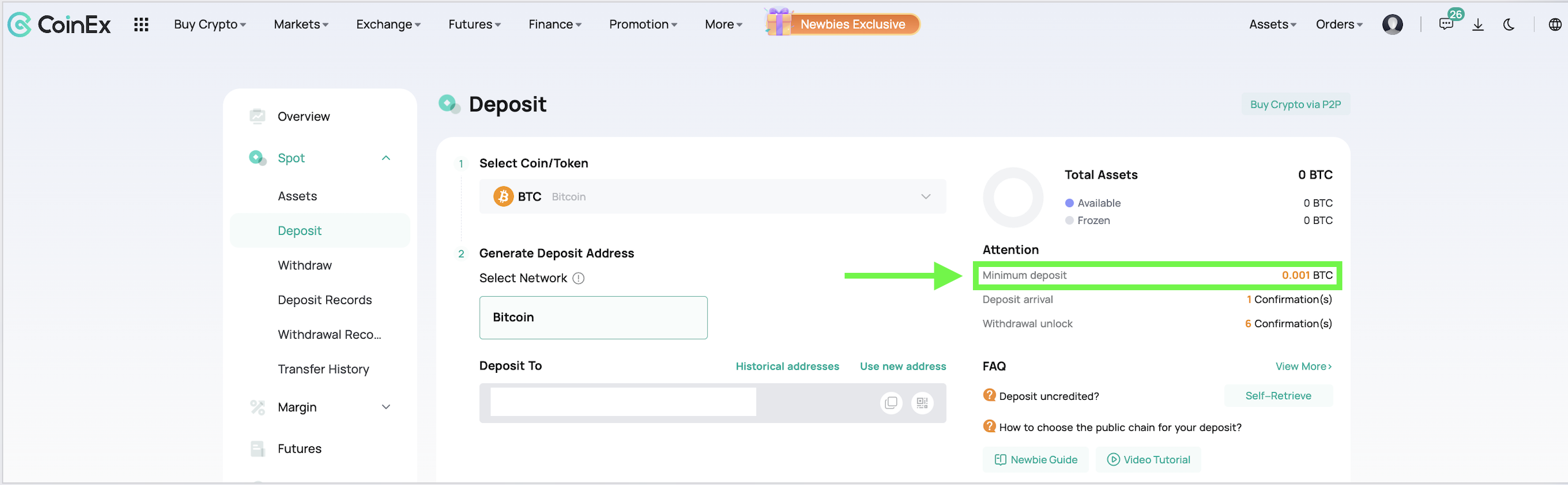Select the Bitcoin network option
The image size is (1568, 485).
(x=593, y=317)
